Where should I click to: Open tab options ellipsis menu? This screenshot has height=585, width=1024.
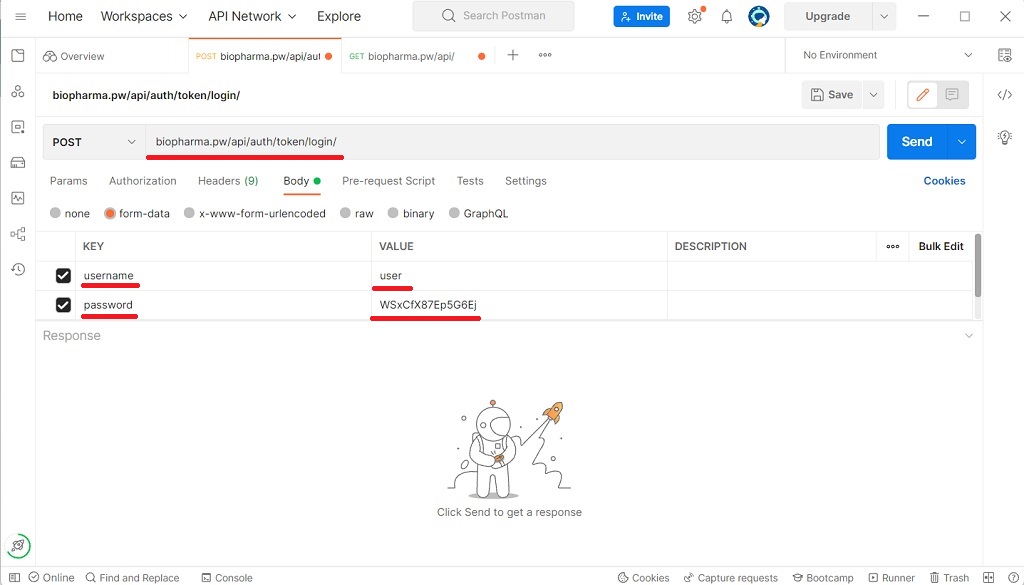(x=545, y=55)
